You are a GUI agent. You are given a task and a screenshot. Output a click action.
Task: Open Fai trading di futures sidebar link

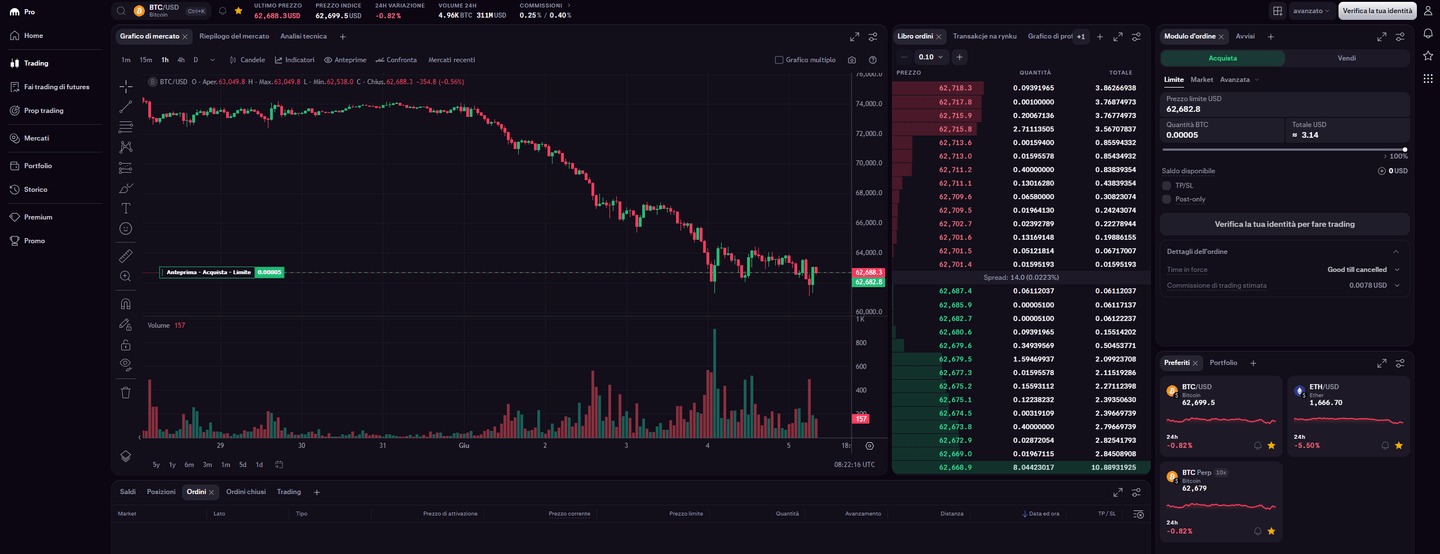(56, 87)
